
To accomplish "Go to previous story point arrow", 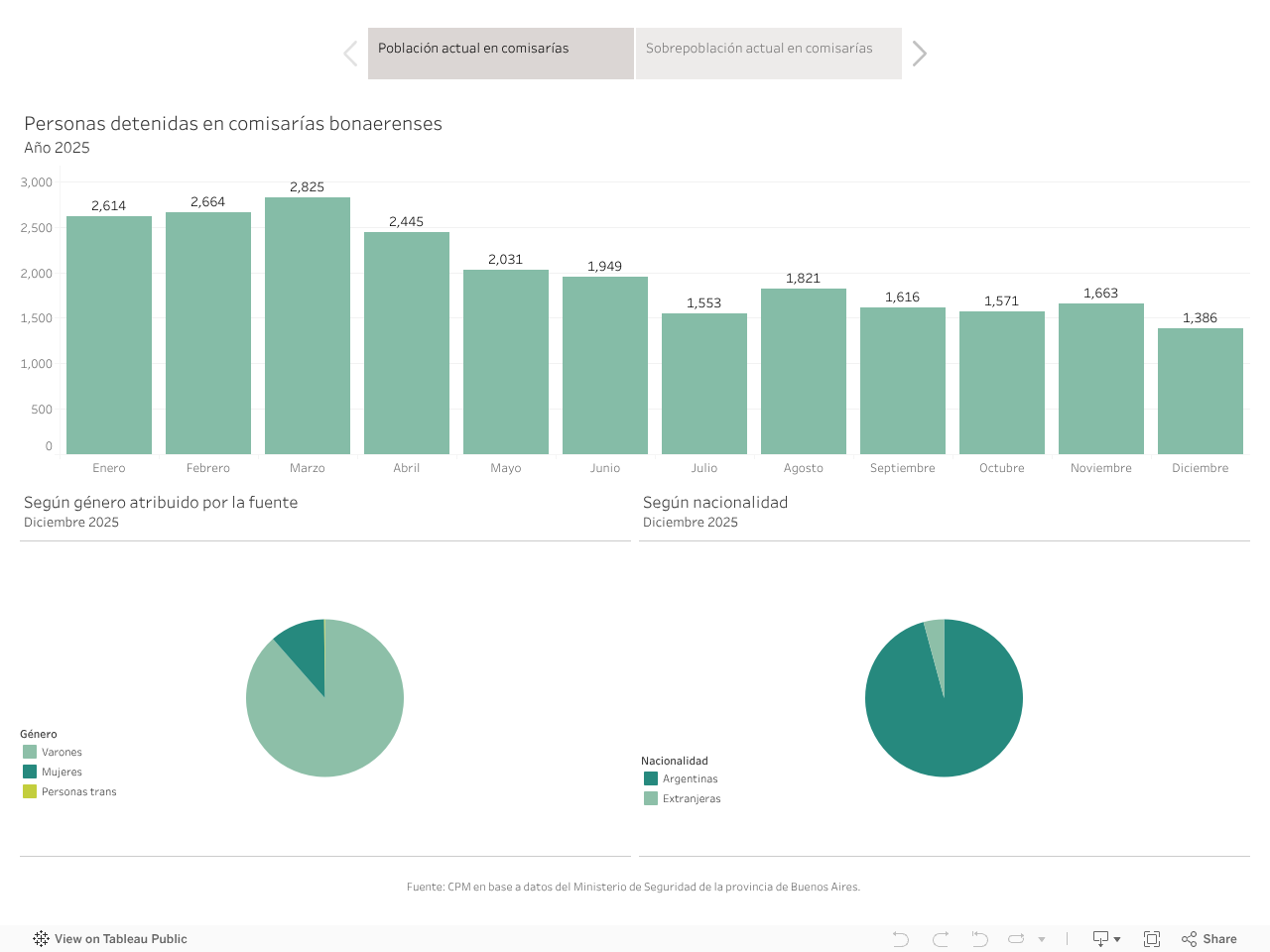I will (350, 54).
